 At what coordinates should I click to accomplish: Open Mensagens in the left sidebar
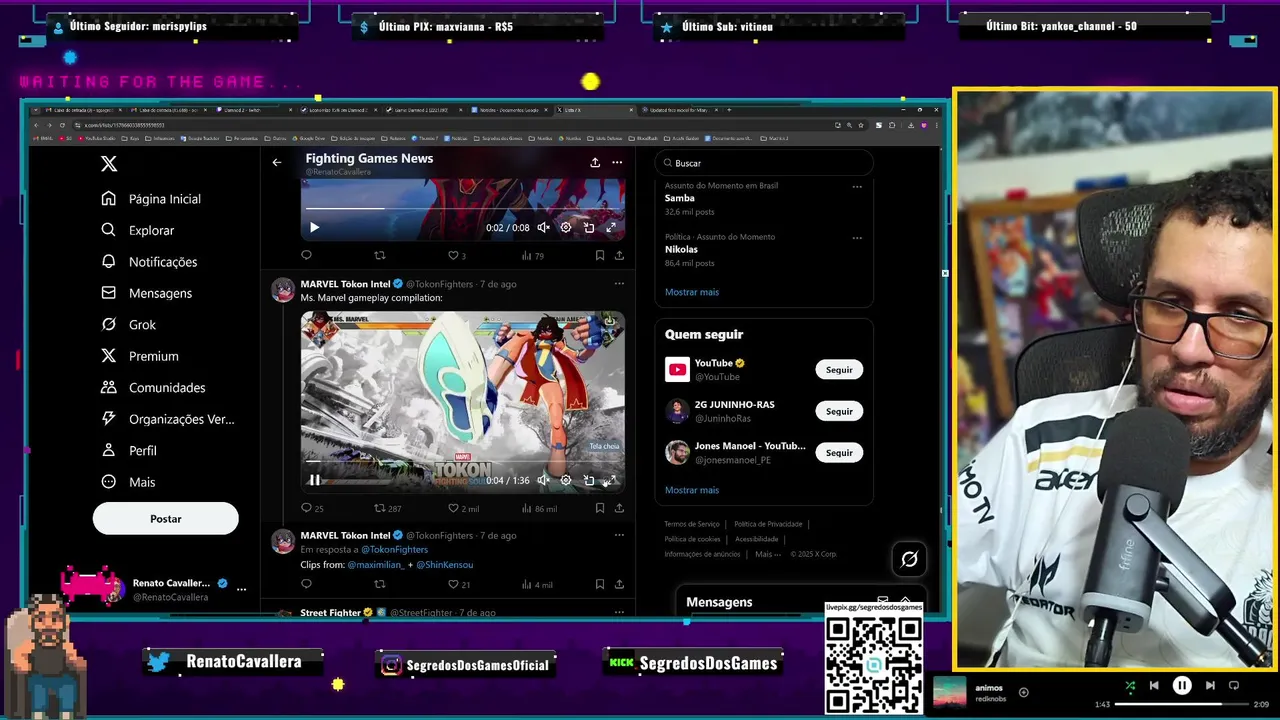[x=146, y=293]
